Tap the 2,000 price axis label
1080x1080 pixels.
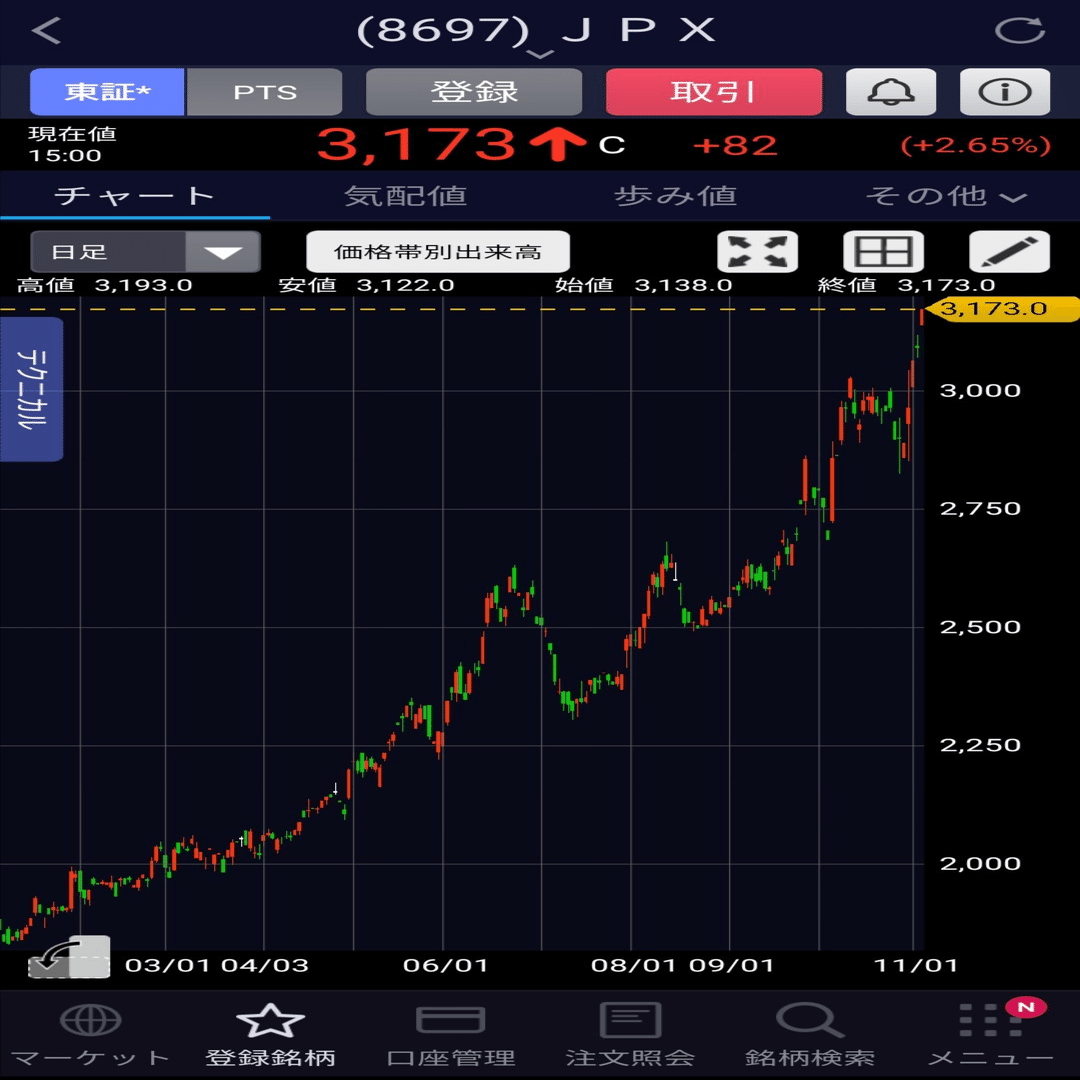pyautogui.click(x=980, y=864)
